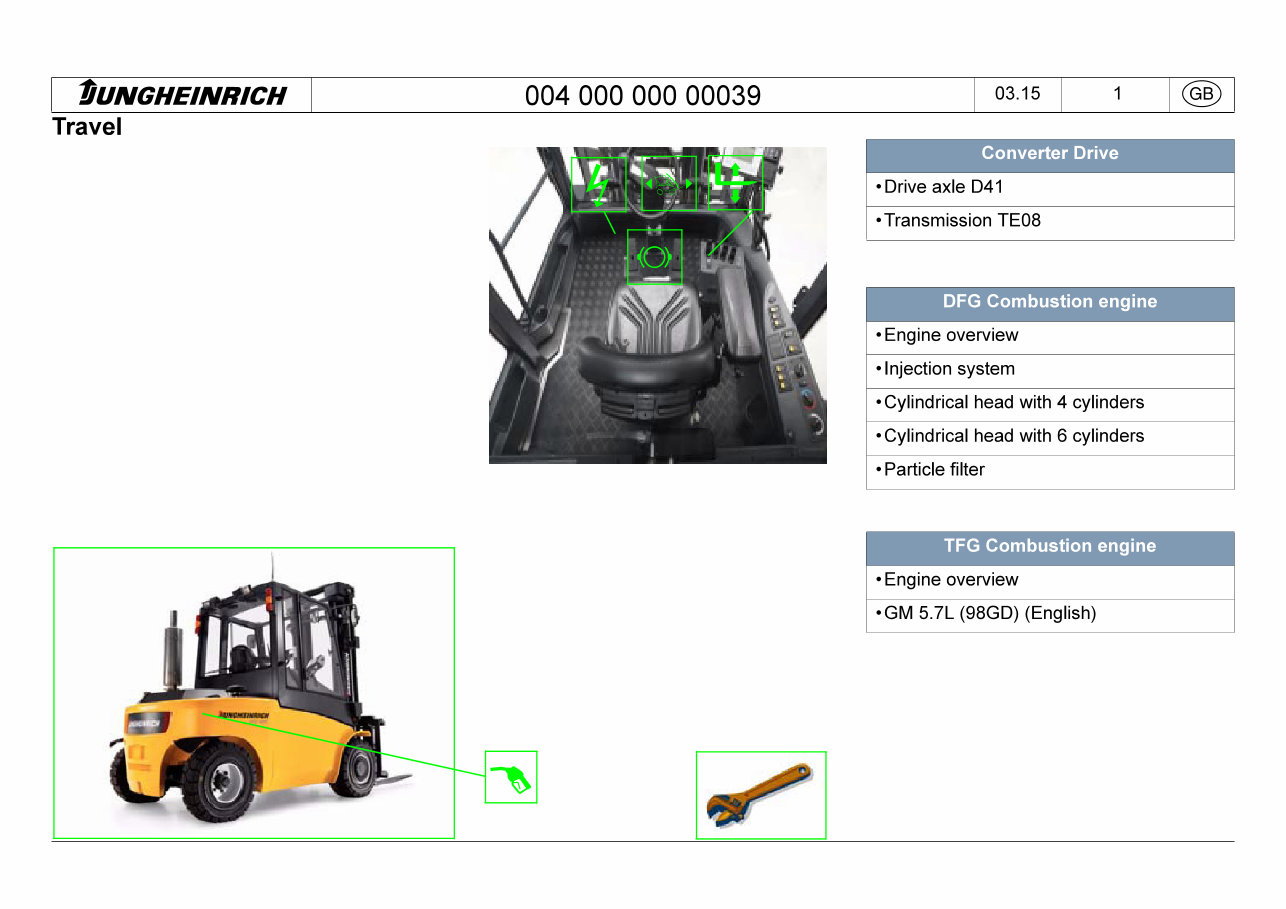The height and width of the screenshot is (909, 1286).
Task: Open the fork lift up/down hydraulics icon
Action: (x=735, y=183)
